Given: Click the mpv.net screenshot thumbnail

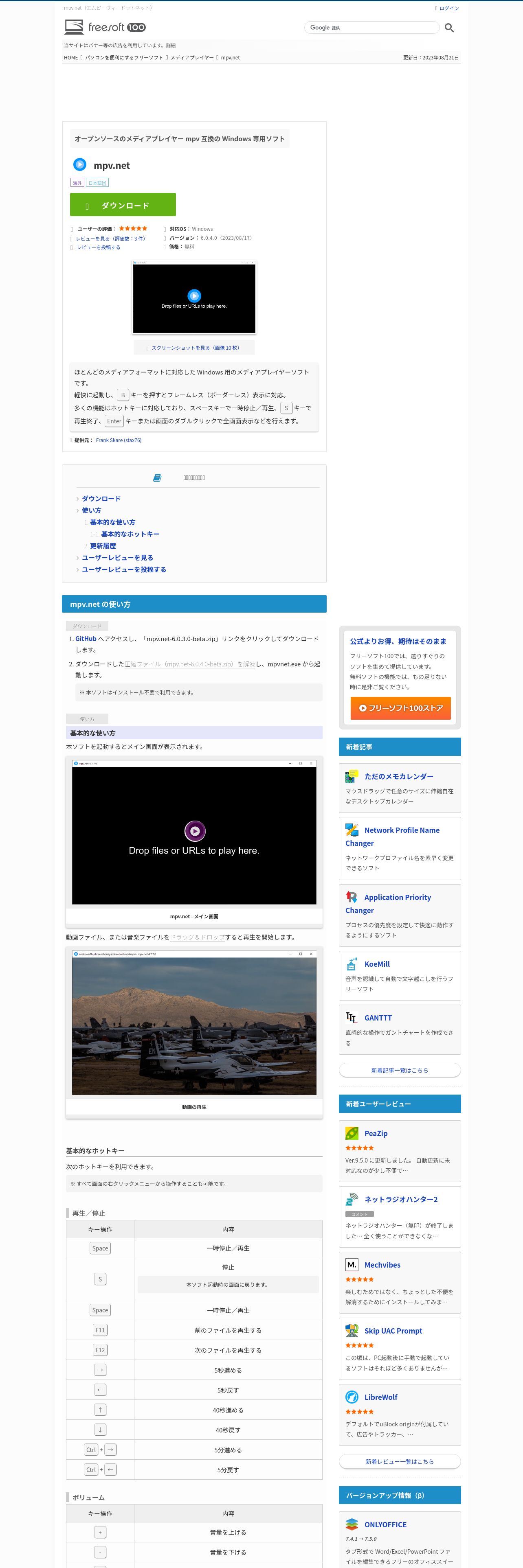Looking at the screenshot, I should coord(194,298).
